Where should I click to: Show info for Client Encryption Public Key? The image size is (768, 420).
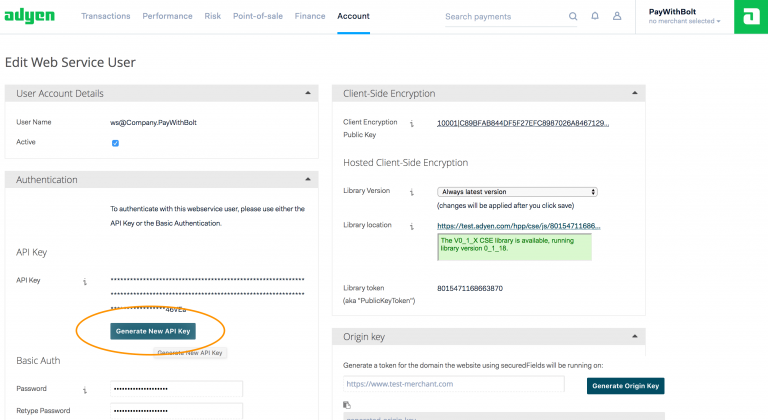[x=411, y=124]
